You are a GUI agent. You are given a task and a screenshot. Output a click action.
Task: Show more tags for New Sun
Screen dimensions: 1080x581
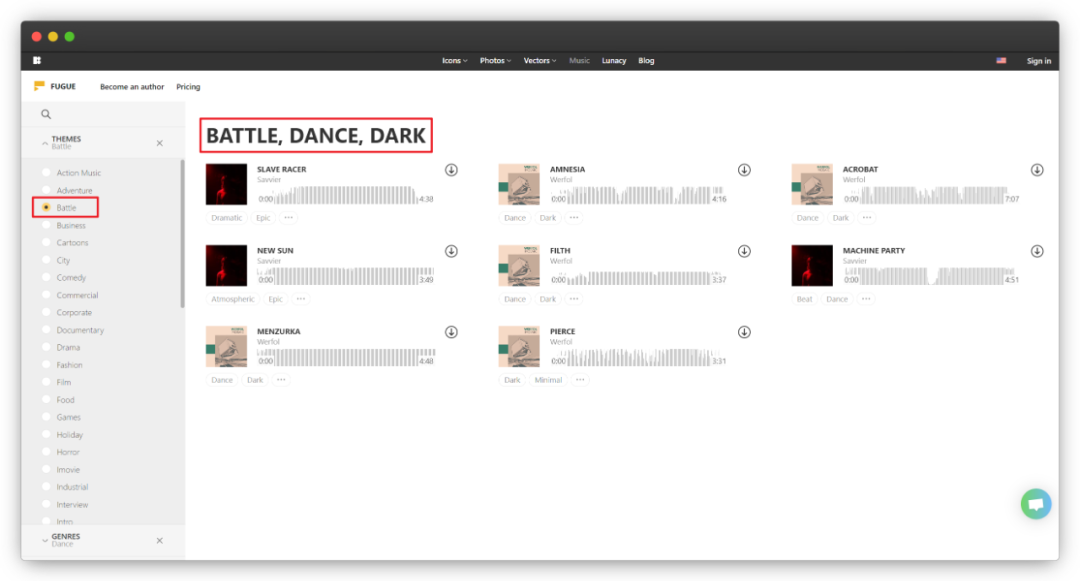click(x=301, y=299)
